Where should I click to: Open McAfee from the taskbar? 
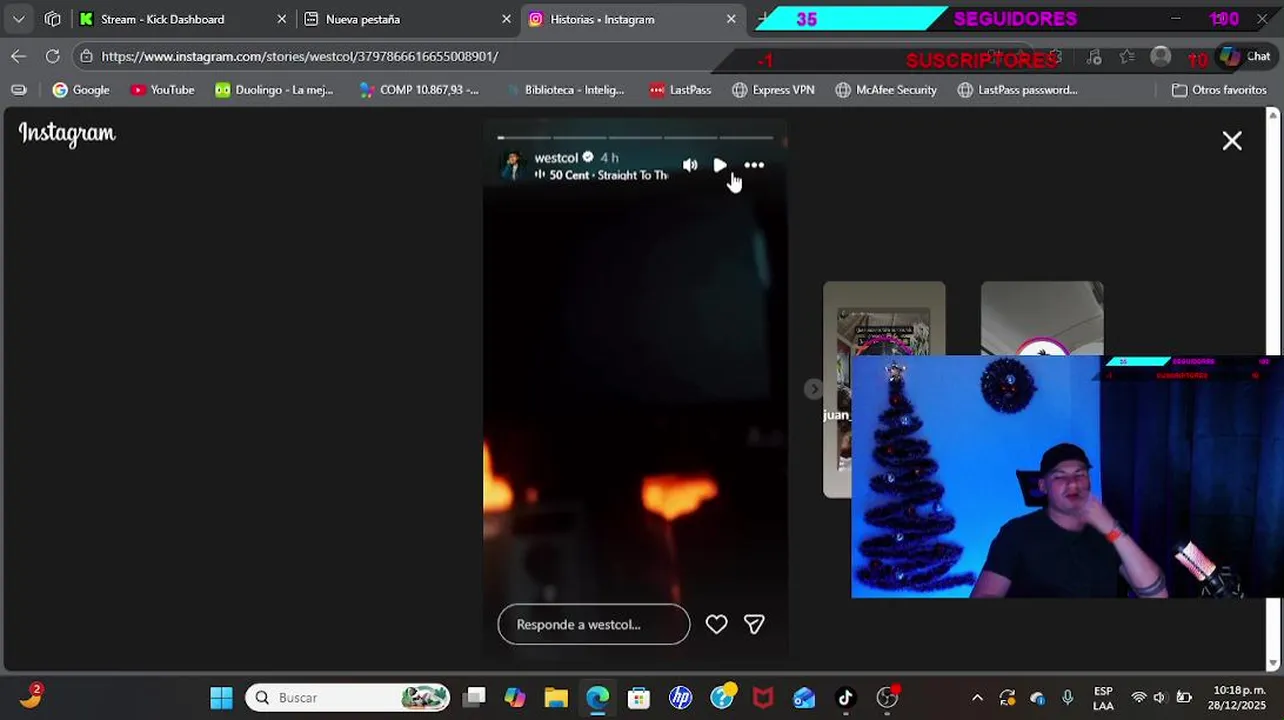coord(763,697)
